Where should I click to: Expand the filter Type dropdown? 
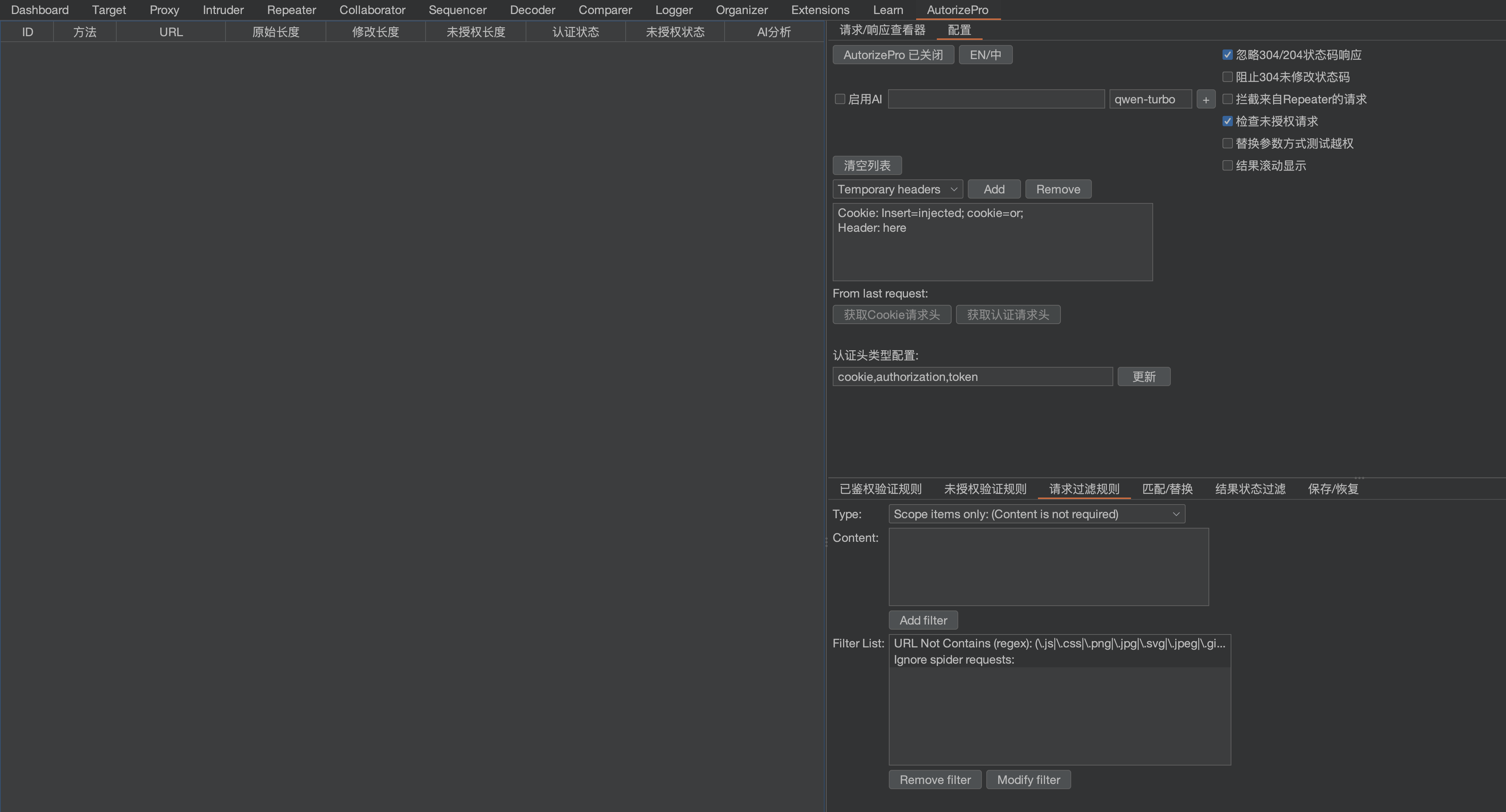tap(1036, 515)
